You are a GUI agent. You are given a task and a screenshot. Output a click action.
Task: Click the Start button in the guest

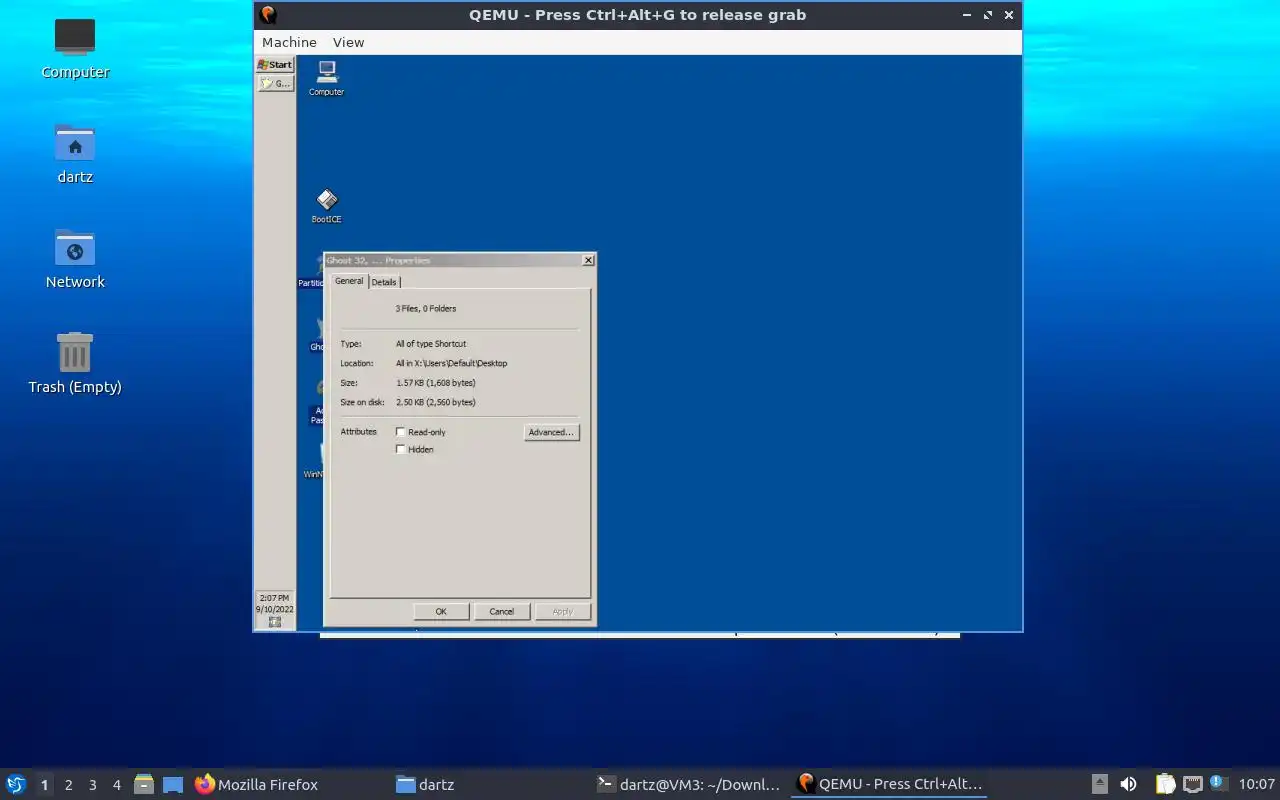274,65
